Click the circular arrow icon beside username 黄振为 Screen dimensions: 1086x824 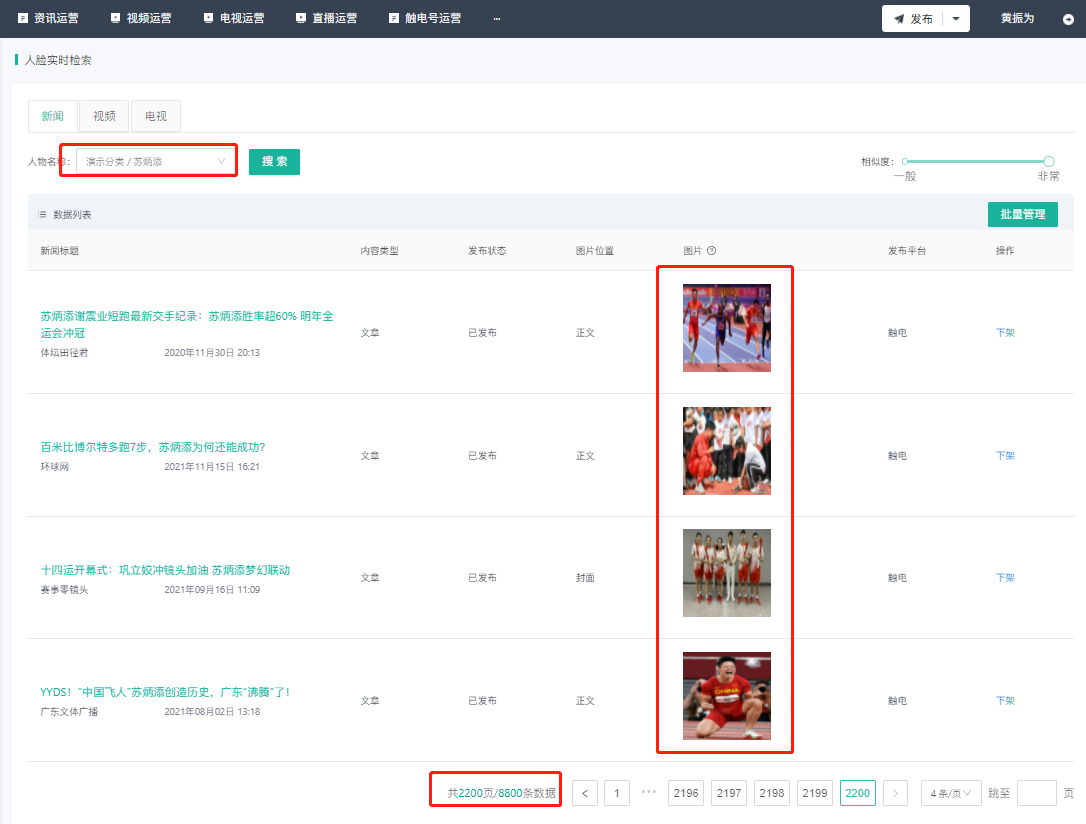[x=1069, y=19]
